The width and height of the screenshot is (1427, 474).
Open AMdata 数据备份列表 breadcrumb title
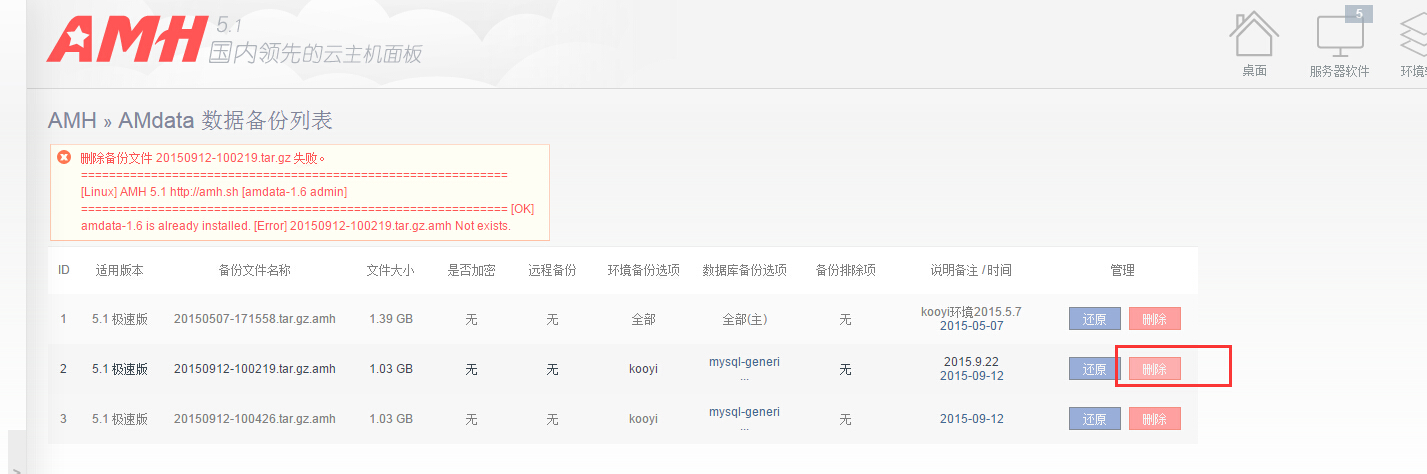coord(225,121)
